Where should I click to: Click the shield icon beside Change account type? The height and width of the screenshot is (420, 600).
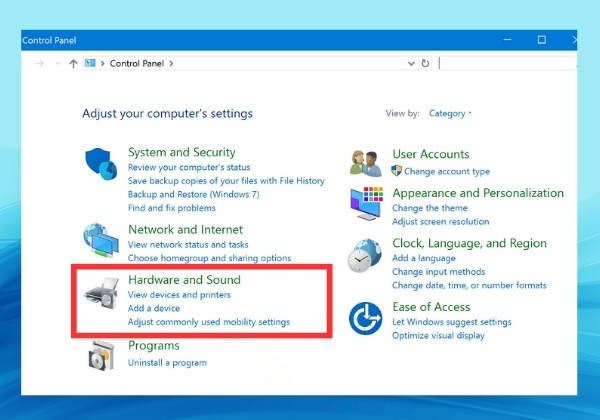point(396,171)
